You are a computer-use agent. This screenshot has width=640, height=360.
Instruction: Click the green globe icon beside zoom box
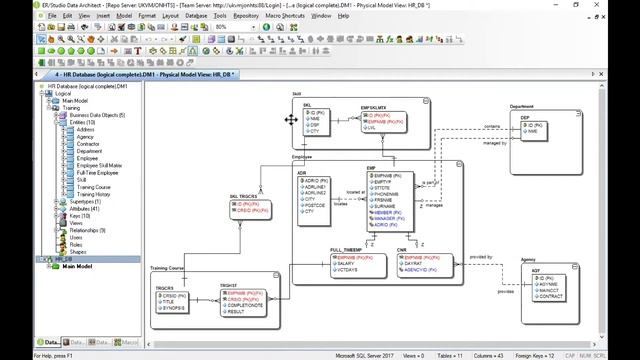pyautogui.click(x=266, y=27)
